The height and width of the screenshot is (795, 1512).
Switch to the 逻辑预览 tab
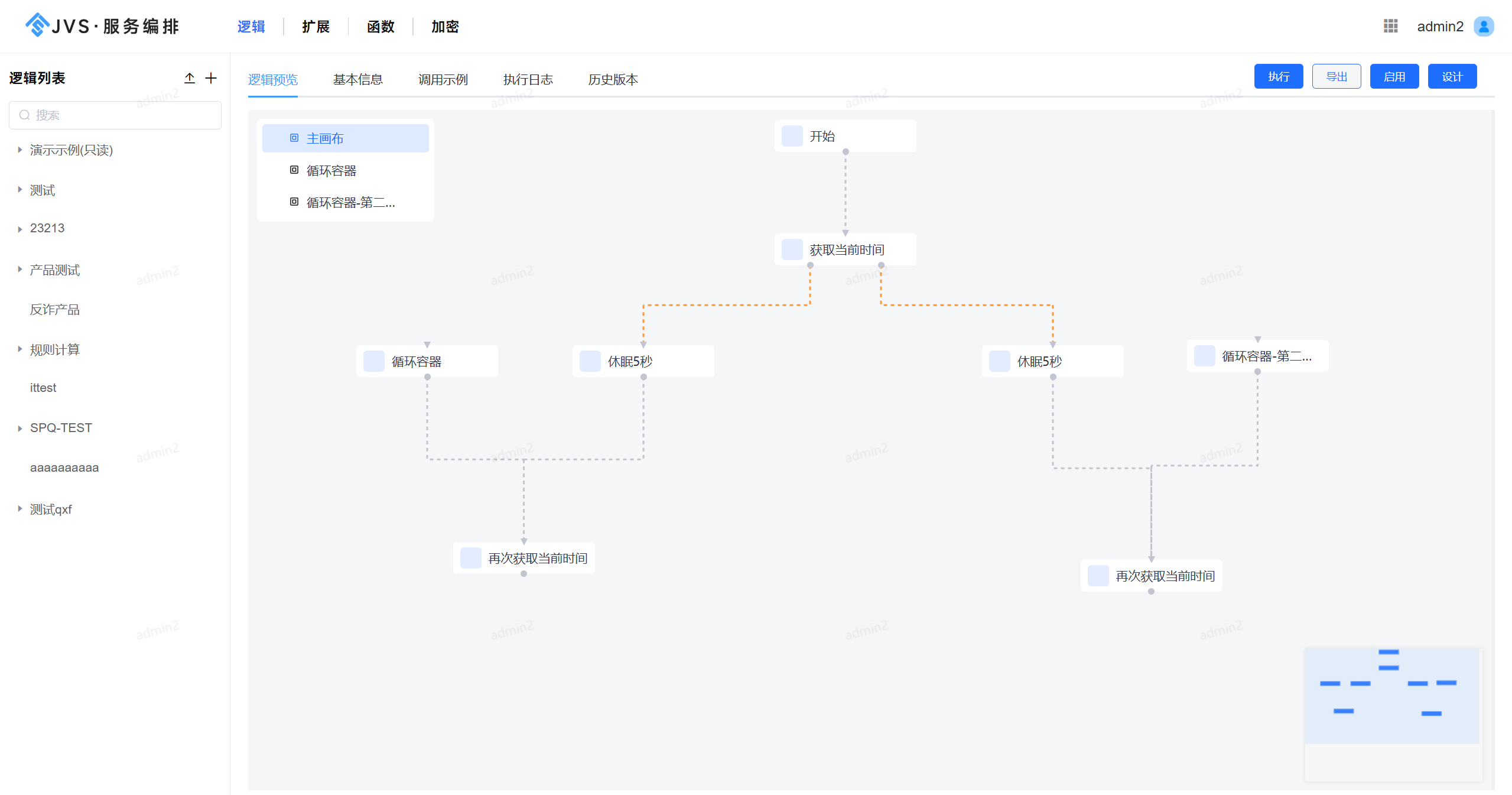tap(272, 79)
